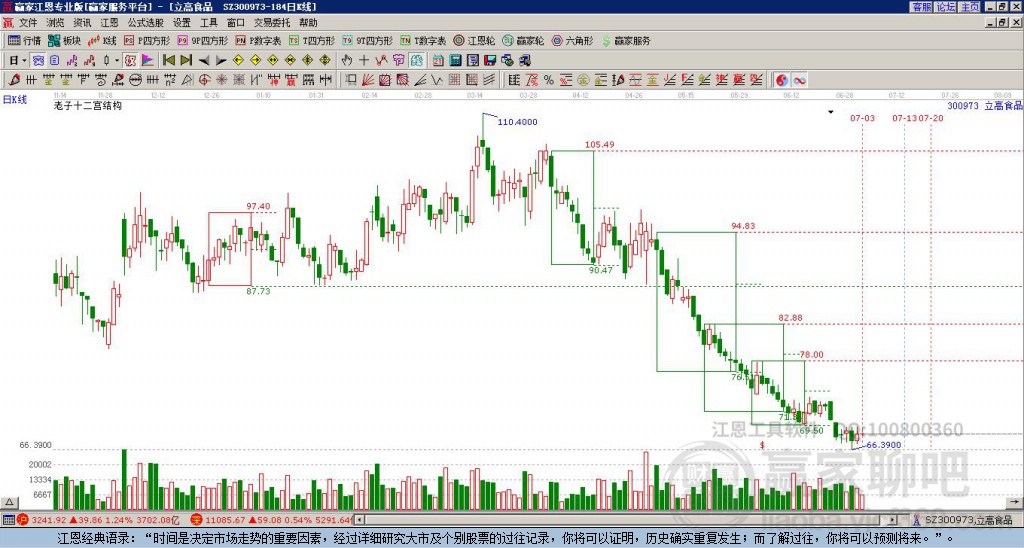Click the 主页 link in title bar
The height and width of the screenshot is (548, 1024).
pos(970,7)
